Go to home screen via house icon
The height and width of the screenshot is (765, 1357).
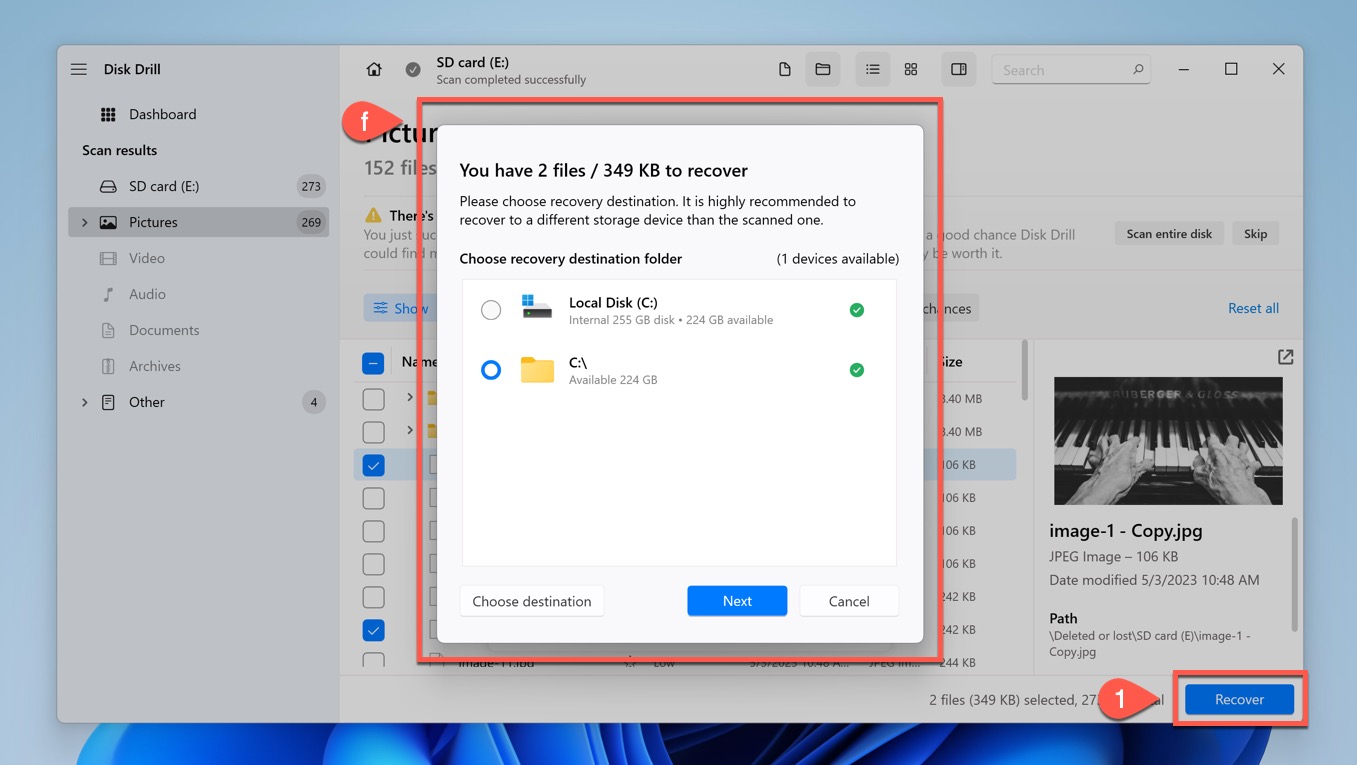[374, 69]
